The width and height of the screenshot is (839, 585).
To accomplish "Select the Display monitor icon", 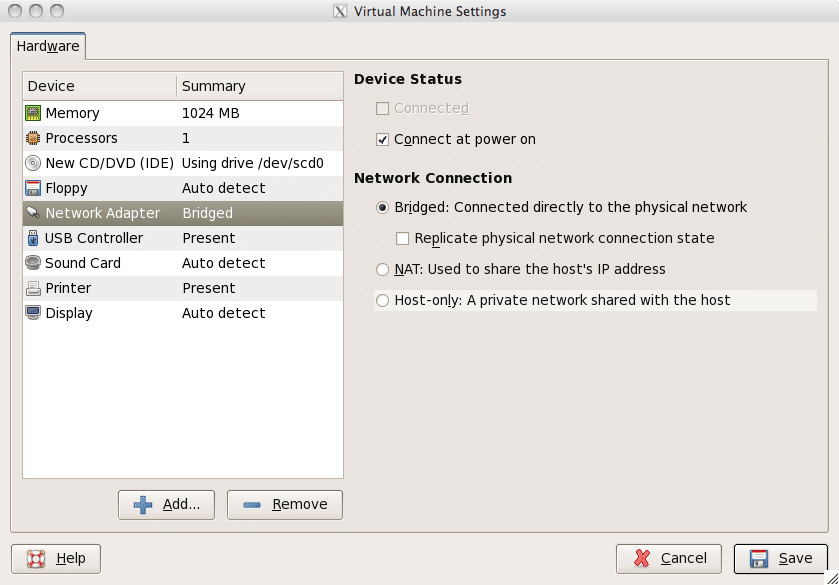I will [33, 313].
